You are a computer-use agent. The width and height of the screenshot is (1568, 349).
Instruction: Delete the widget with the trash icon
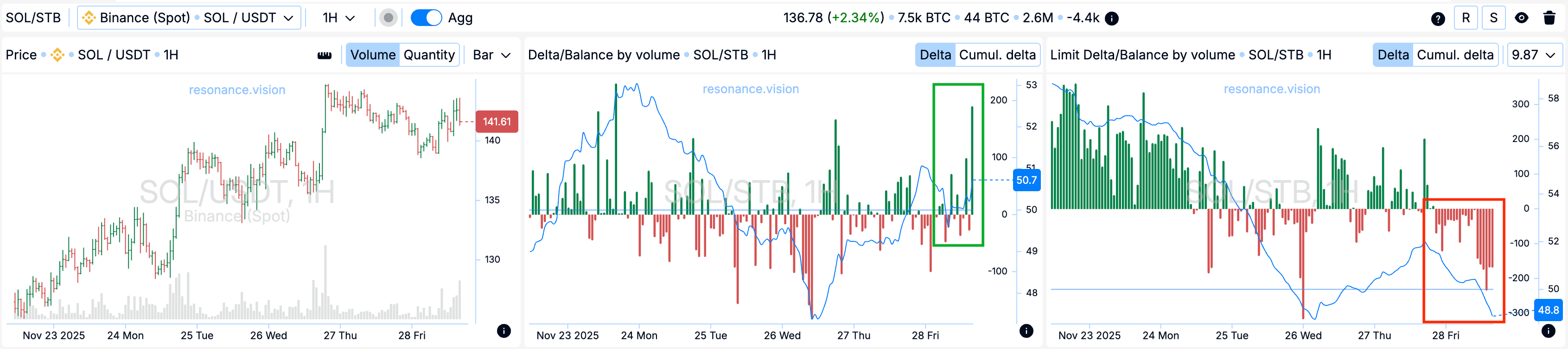coord(1549,18)
